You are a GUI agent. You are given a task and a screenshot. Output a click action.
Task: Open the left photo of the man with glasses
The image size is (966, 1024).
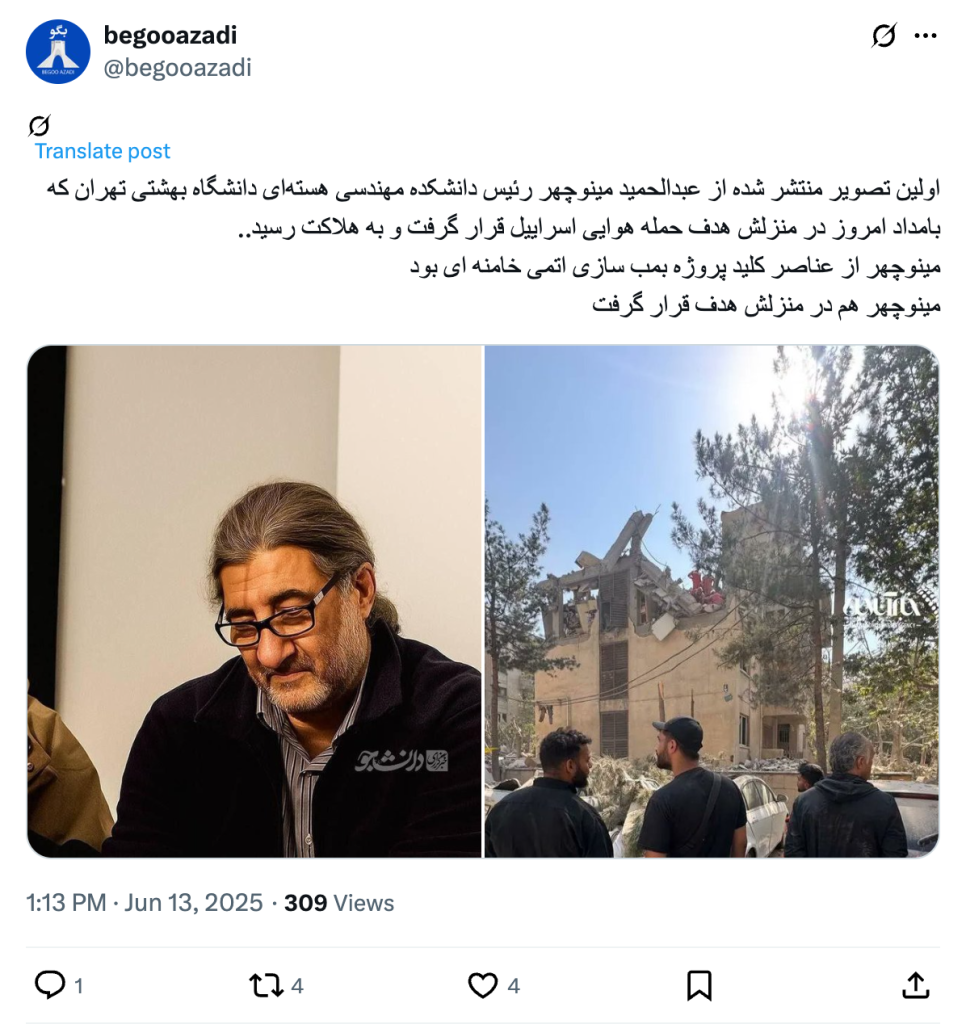point(254,601)
